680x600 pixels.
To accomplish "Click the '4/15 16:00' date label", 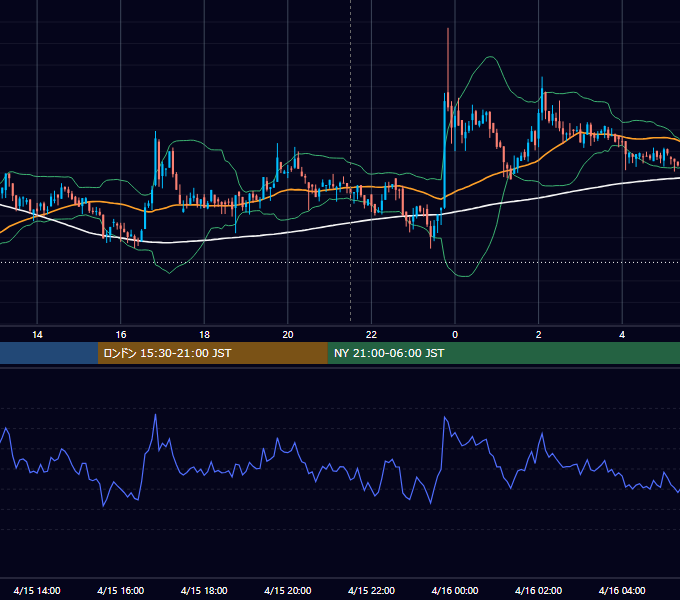I will tap(121, 590).
